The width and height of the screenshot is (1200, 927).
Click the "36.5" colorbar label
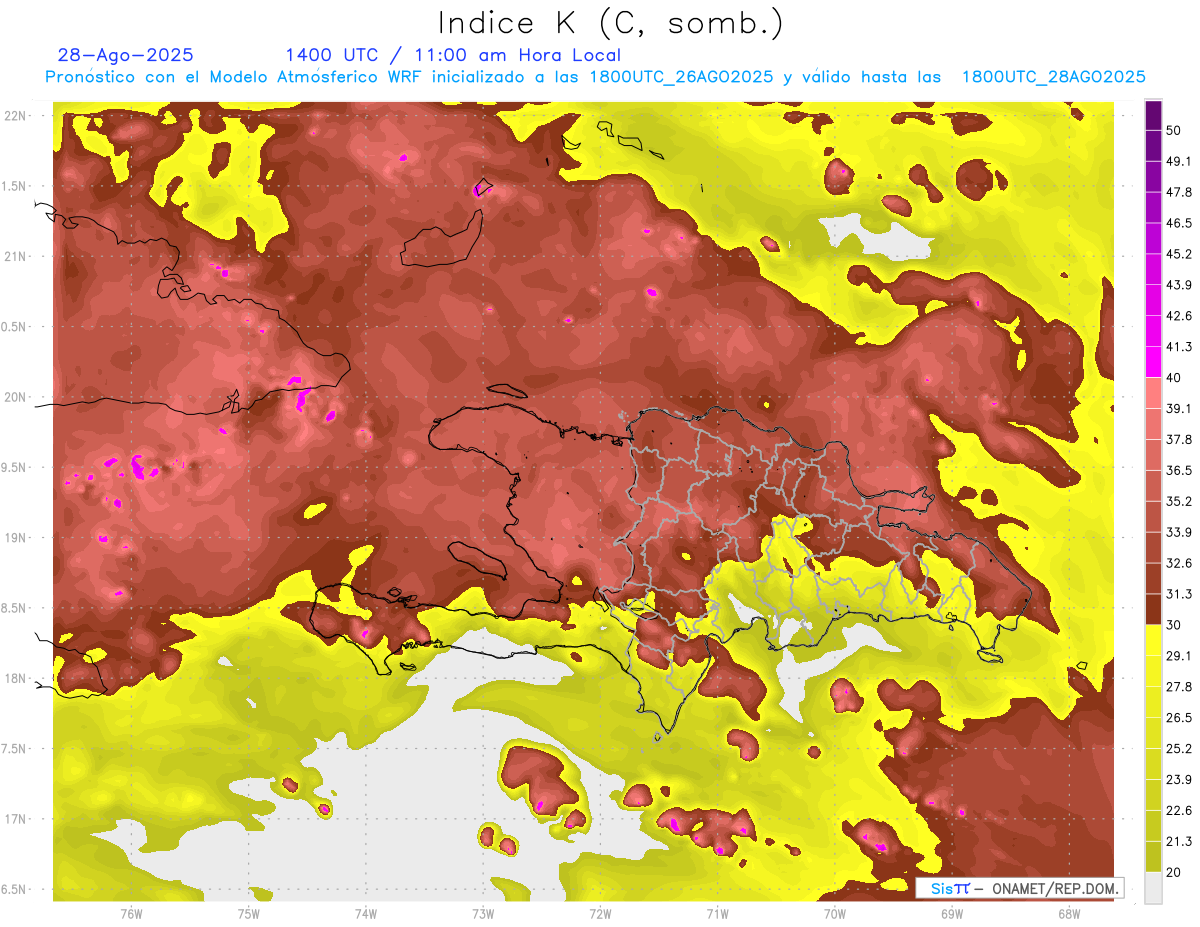coord(1179,470)
